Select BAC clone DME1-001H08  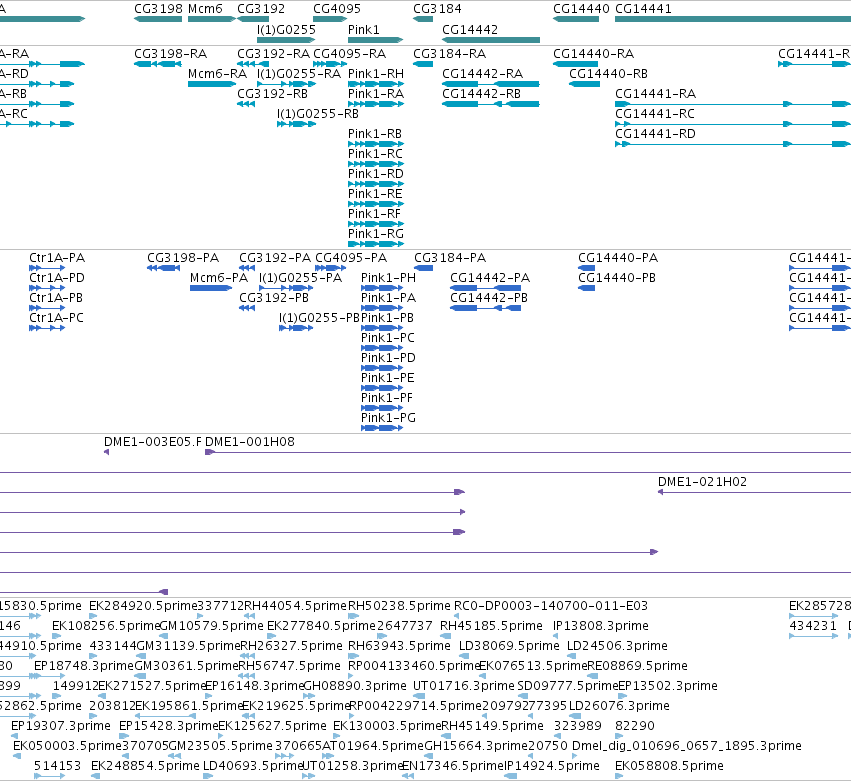pyautogui.click(x=528, y=452)
